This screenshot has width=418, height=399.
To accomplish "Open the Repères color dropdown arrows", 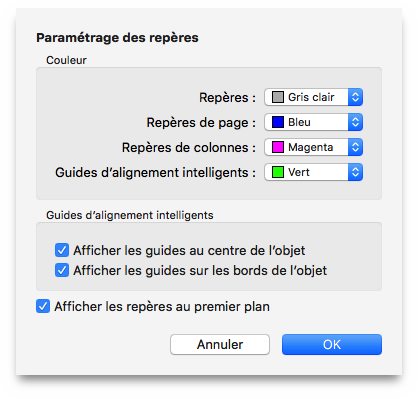I will (x=355, y=97).
